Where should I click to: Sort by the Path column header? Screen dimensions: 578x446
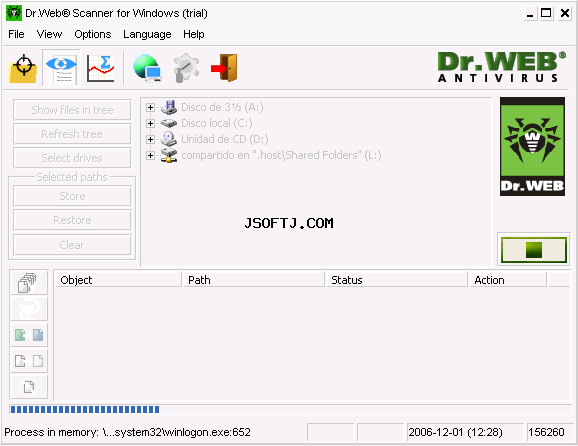click(254, 280)
